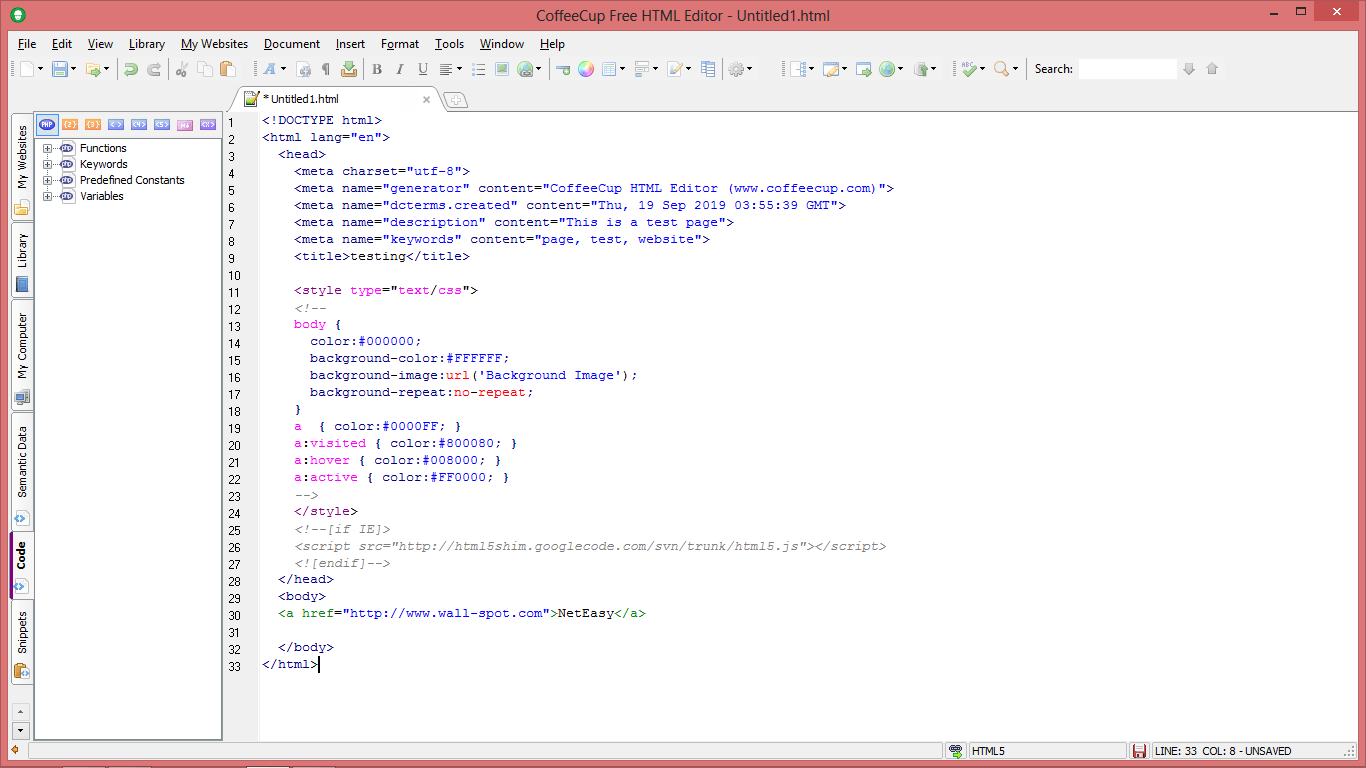Screen dimensions: 1366x768
Task: Paste from the clipboard icon
Action: pyautogui.click(x=228, y=69)
